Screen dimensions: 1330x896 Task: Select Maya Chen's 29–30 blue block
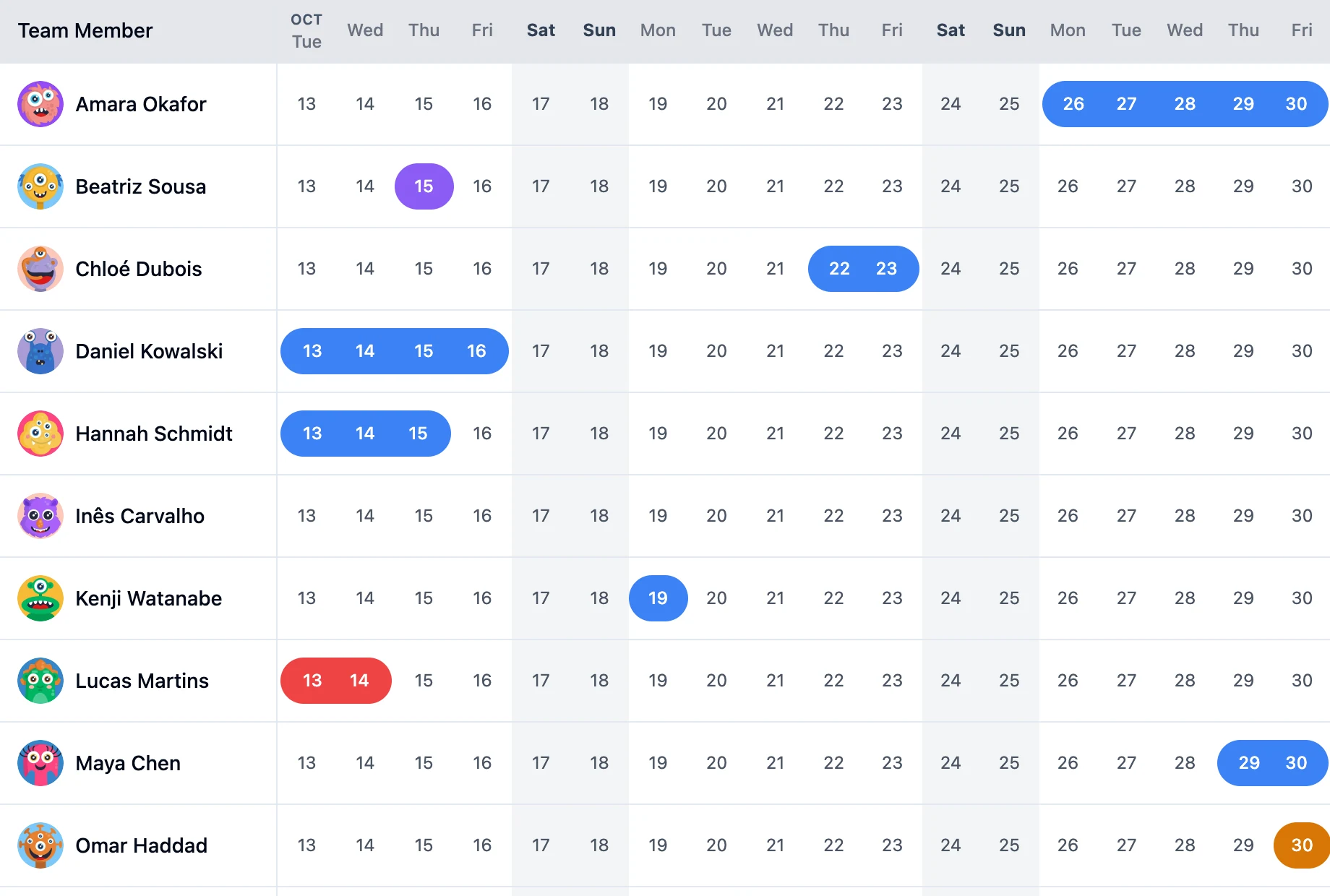[x=1273, y=763]
